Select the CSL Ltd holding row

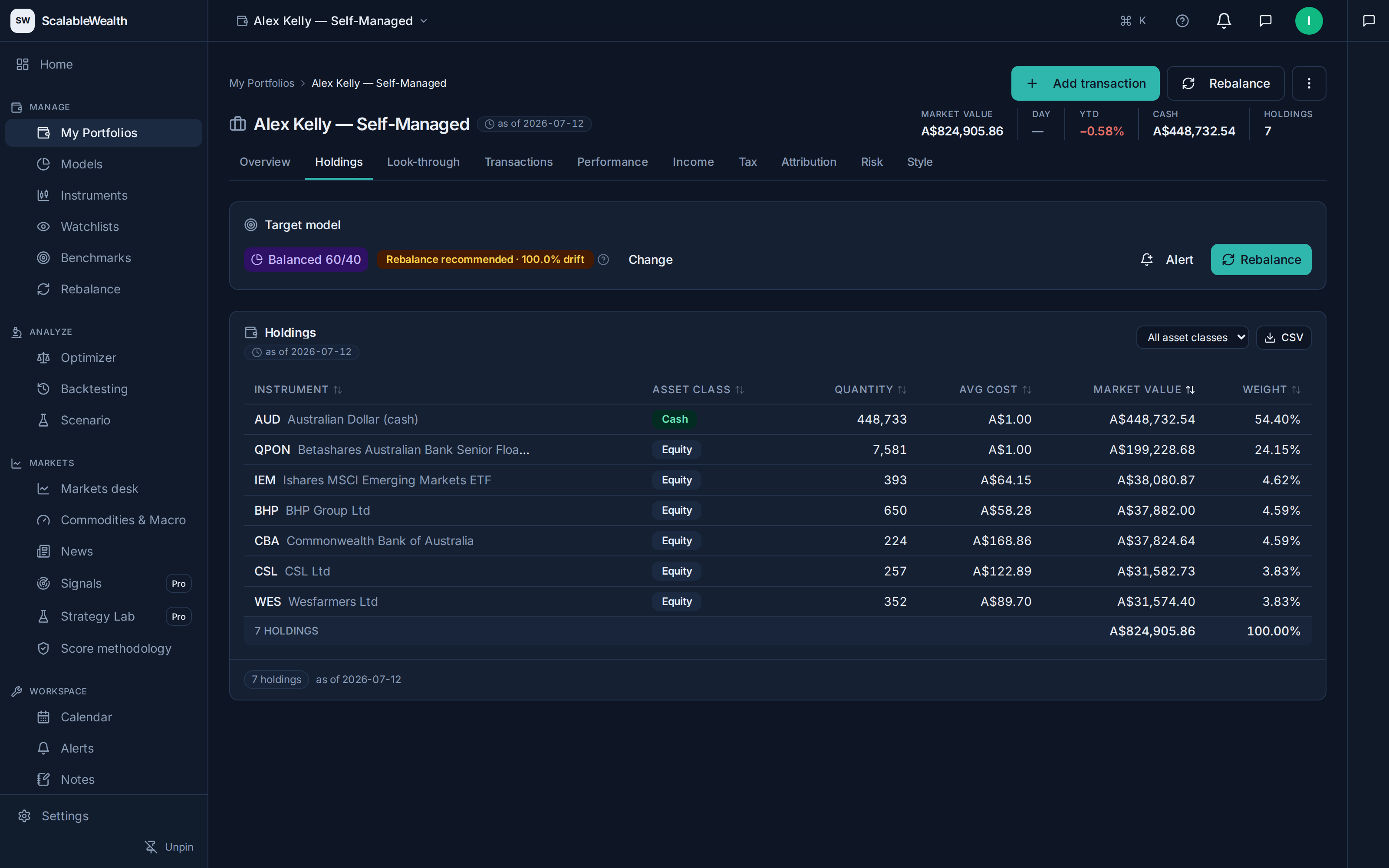(777, 571)
